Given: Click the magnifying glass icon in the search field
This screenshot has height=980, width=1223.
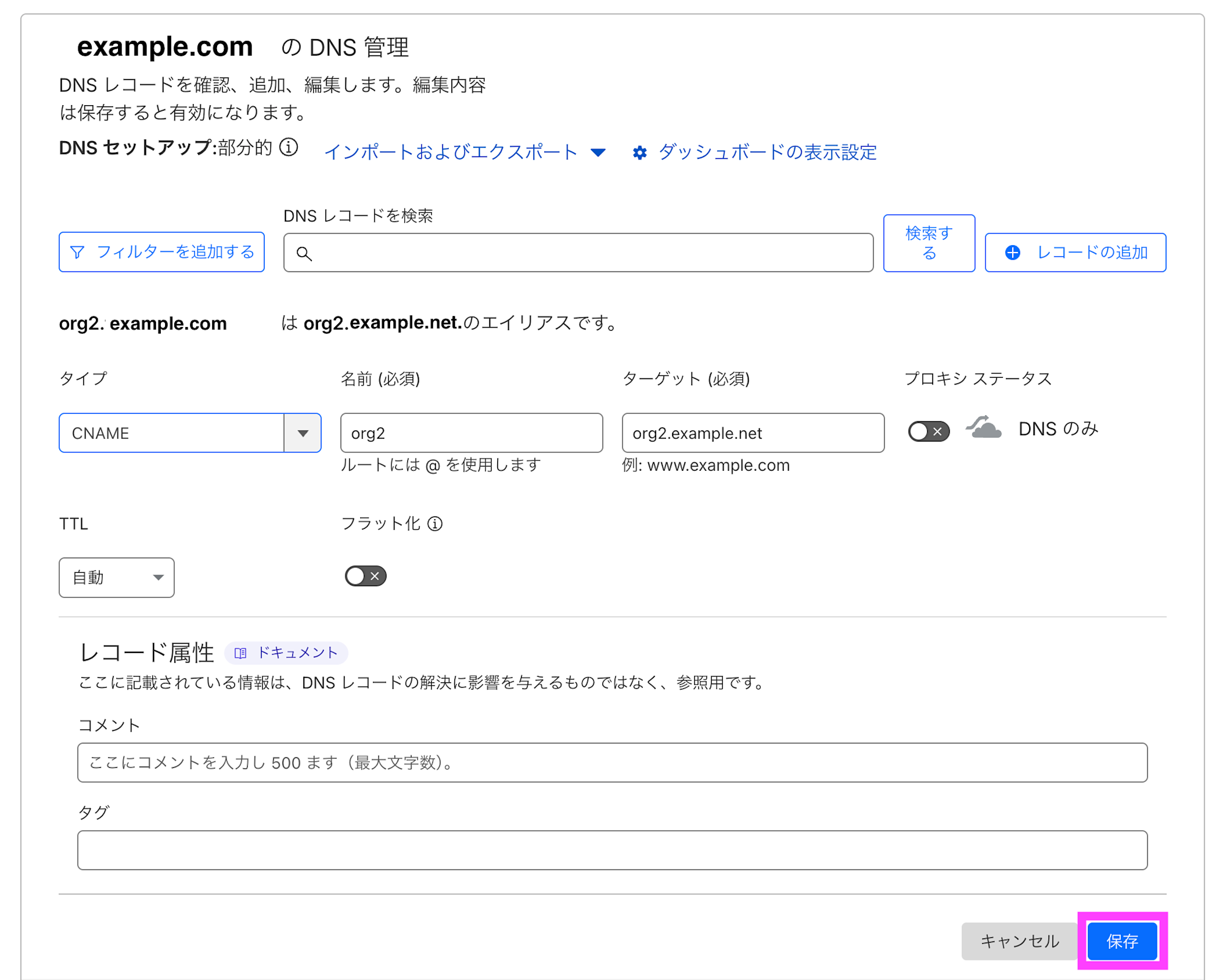Looking at the screenshot, I should pyautogui.click(x=305, y=252).
